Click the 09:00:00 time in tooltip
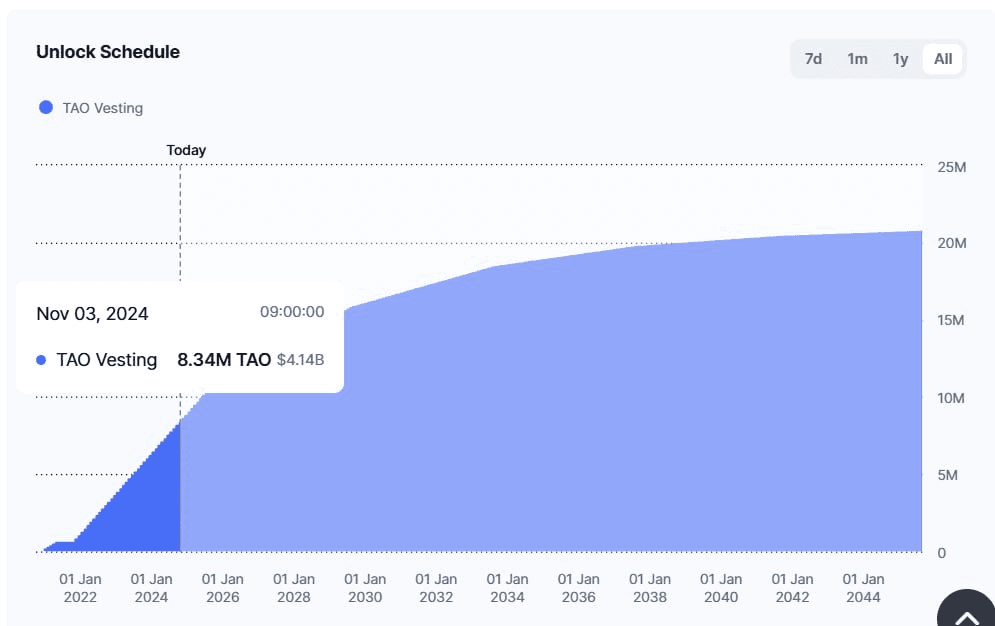The image size is (995, 626). click(292, 311)
